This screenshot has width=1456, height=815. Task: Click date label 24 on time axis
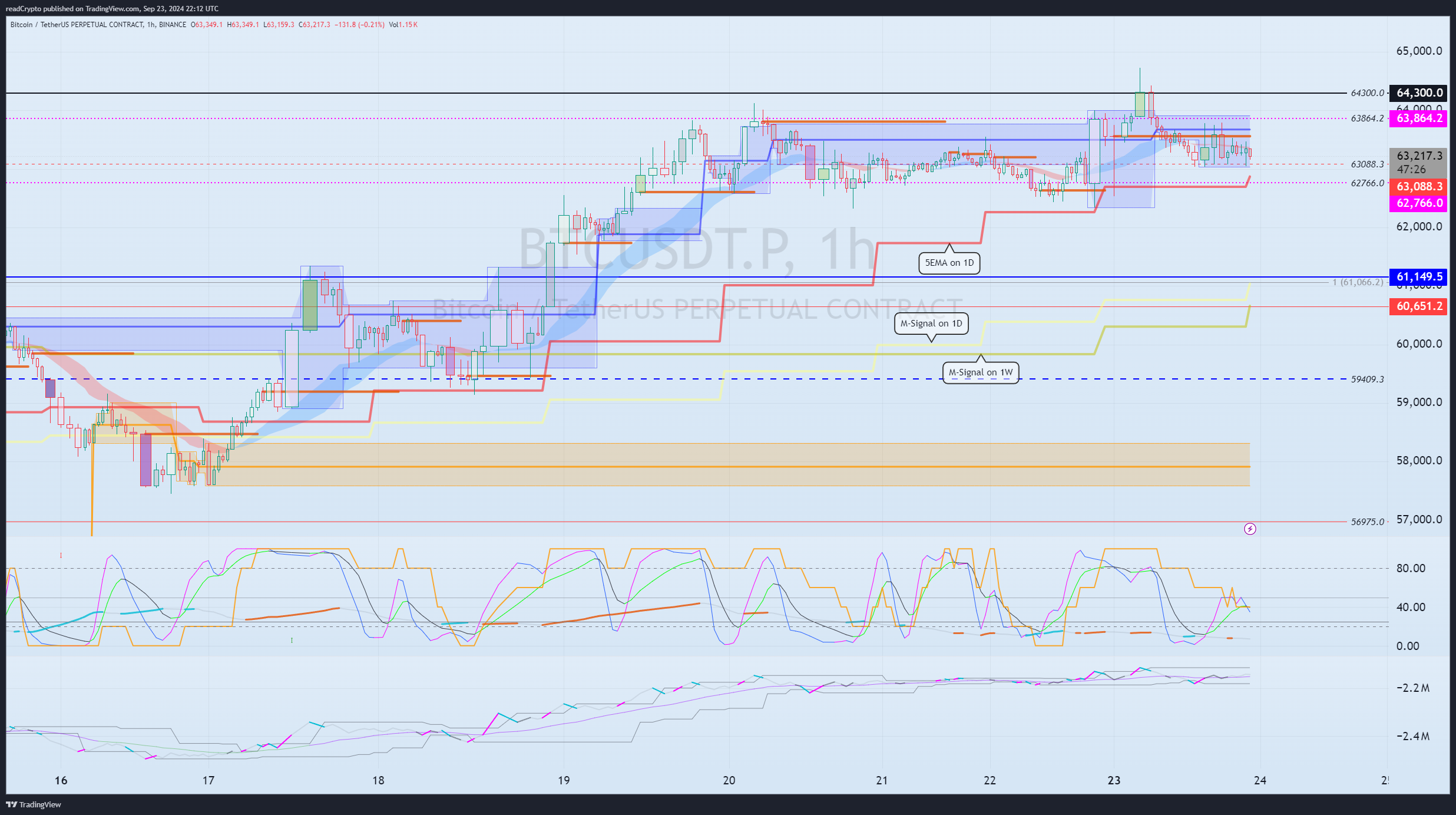1260,780
